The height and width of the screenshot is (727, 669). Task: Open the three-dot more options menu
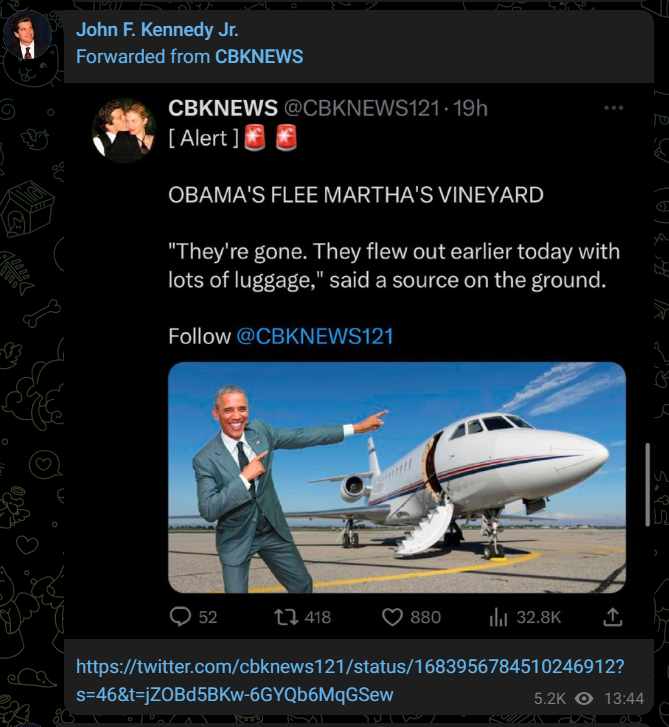click(613, 108)
